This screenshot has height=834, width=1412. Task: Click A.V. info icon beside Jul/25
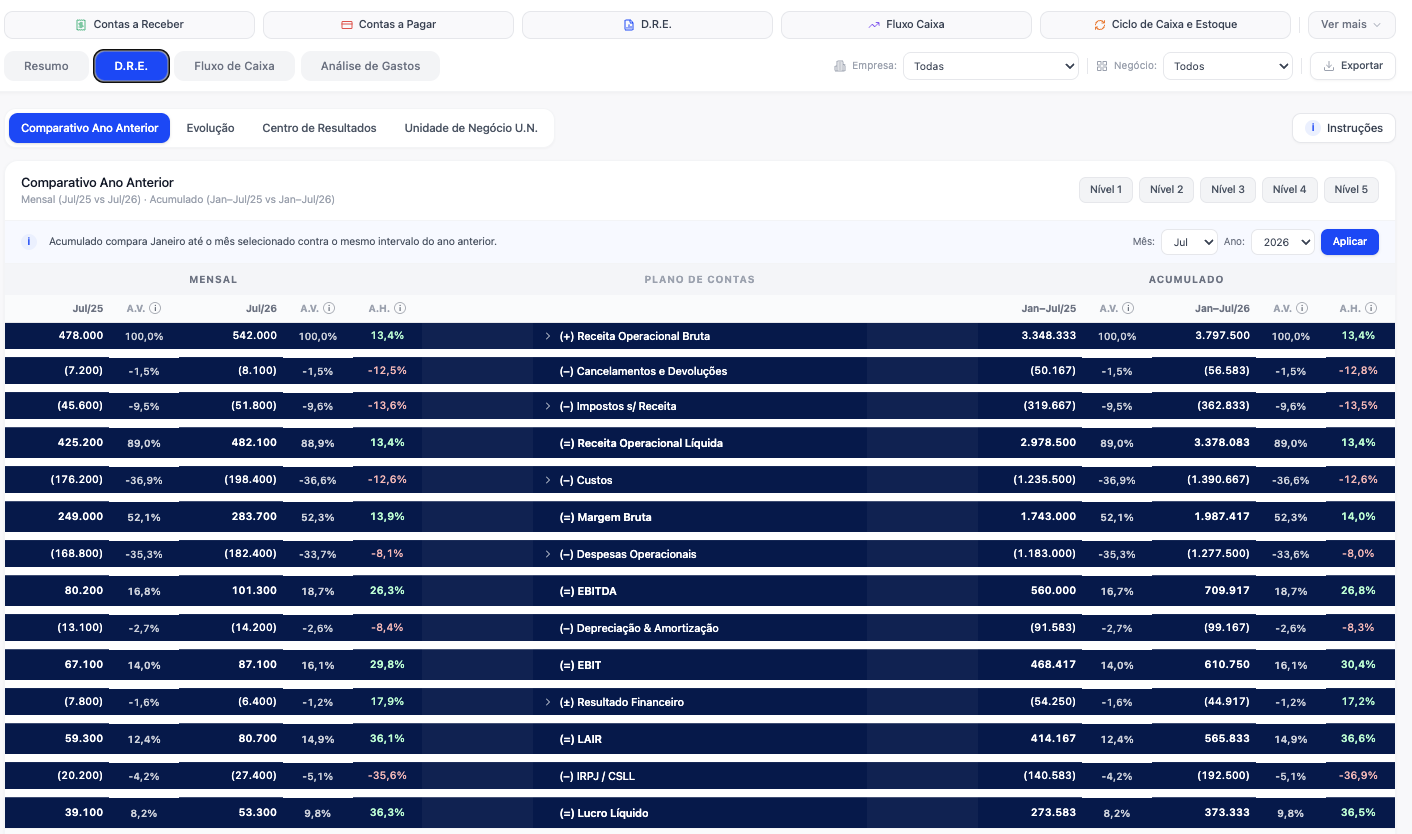pos(155,309)
